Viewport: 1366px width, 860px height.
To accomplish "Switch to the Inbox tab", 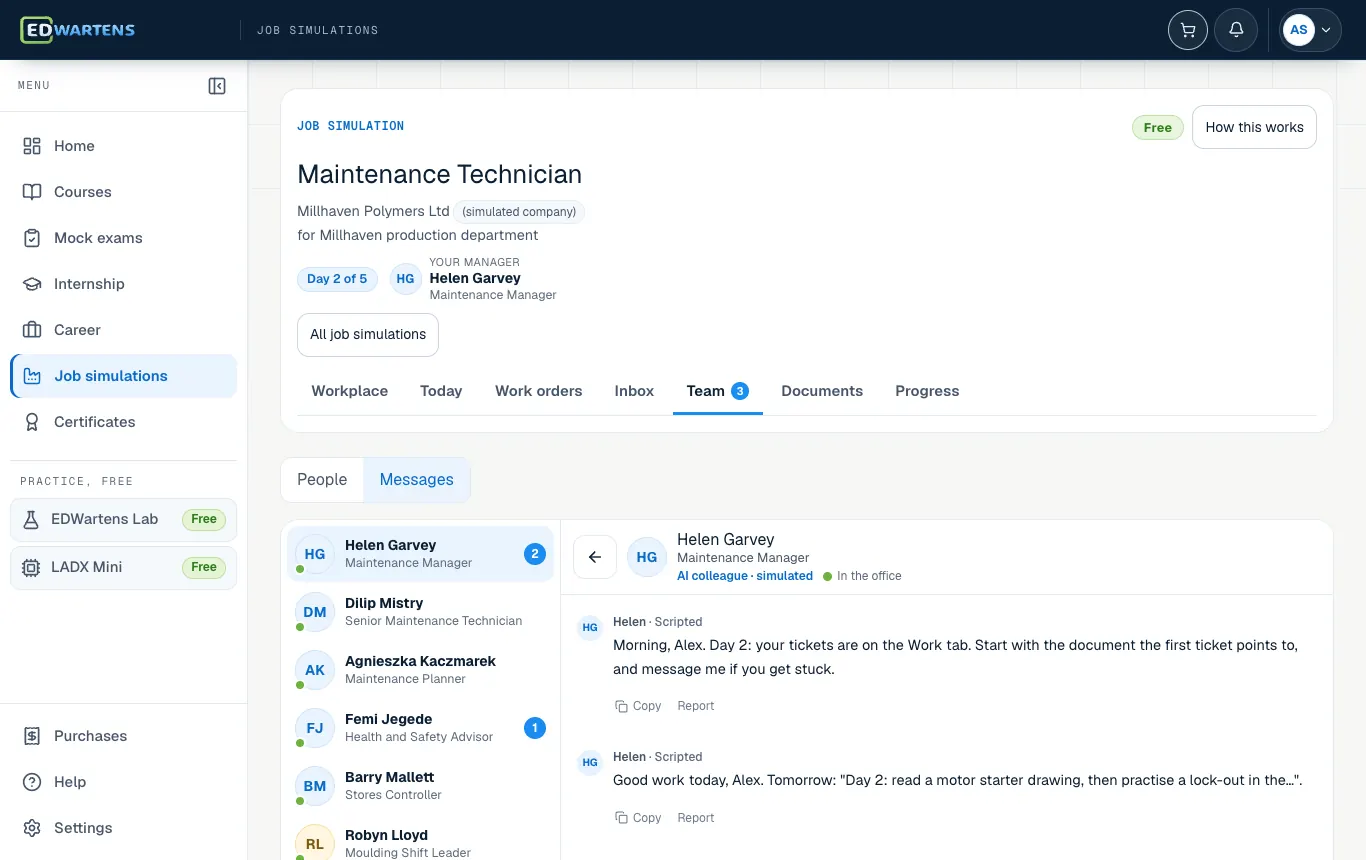I will (x=634, y=391).
